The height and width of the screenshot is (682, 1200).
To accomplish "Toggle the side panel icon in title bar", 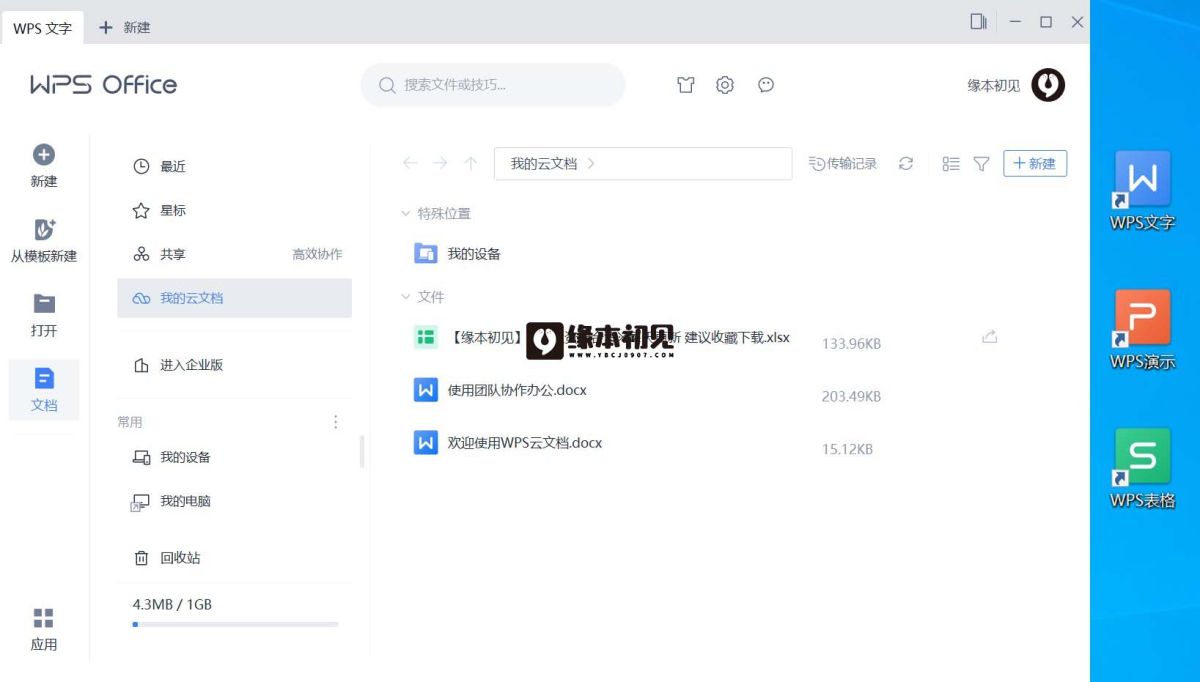I will 978,21.
